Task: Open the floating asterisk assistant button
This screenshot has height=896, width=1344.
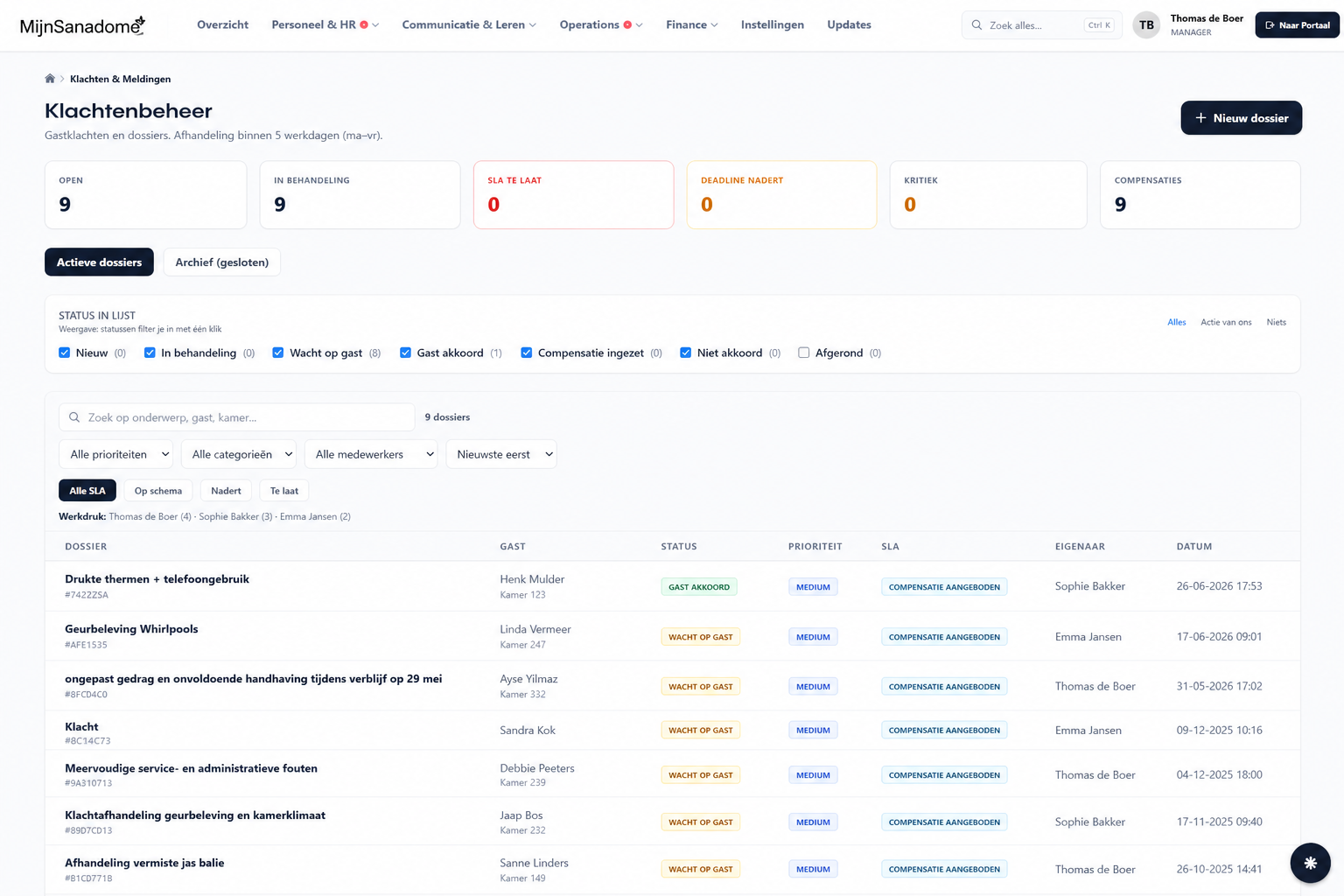Action: coord(1310,863)
